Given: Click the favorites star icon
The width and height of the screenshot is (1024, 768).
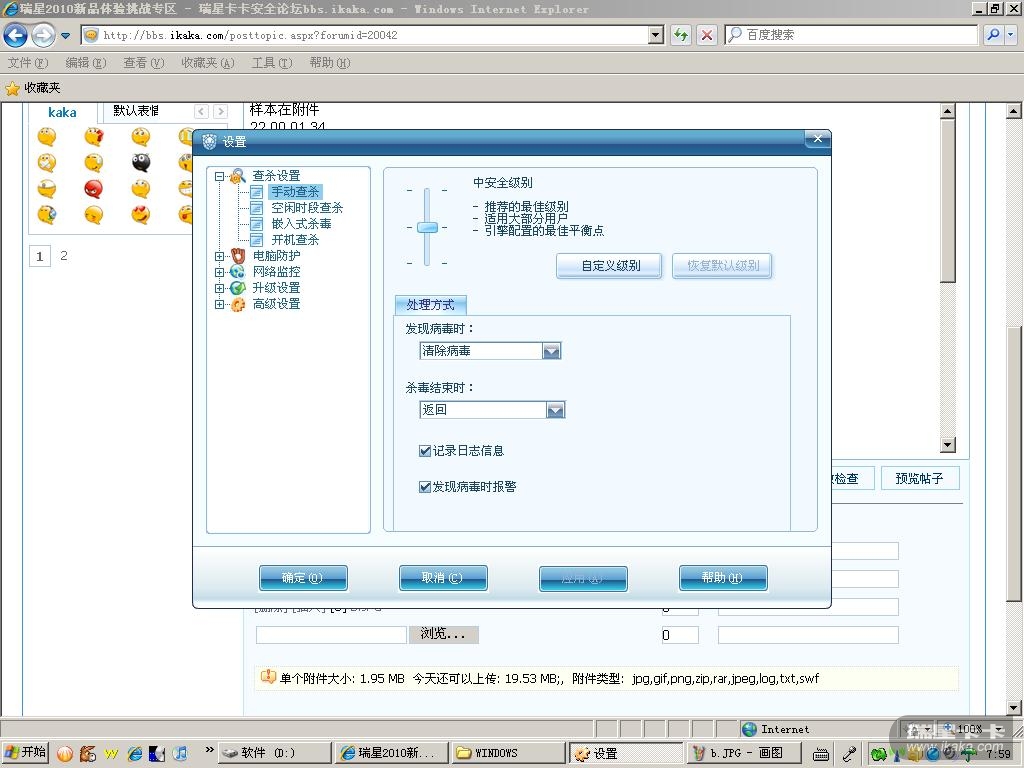Looking at the screenshot, I should [12, 88].
